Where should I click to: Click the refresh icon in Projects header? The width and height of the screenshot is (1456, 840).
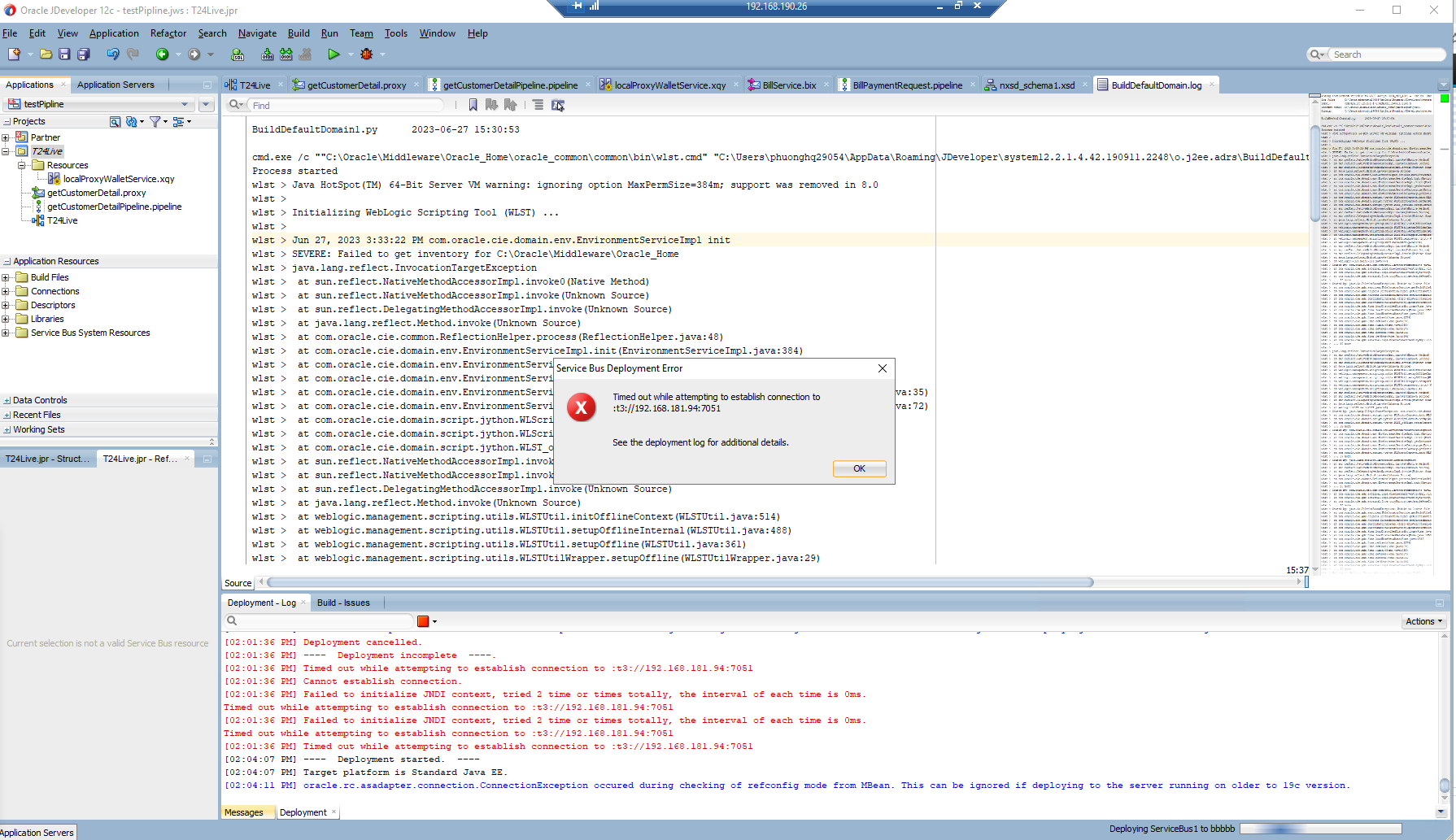tap(132, 121)
